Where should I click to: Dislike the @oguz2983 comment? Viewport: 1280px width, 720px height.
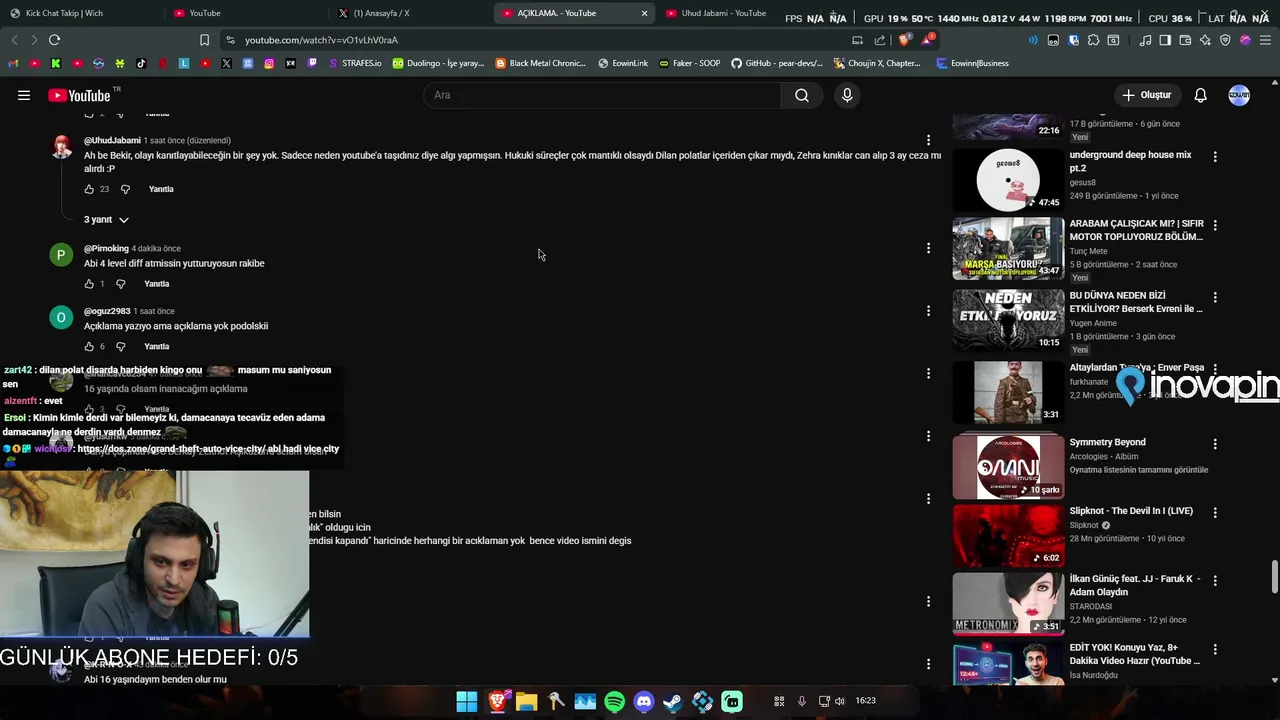[121, 346]
